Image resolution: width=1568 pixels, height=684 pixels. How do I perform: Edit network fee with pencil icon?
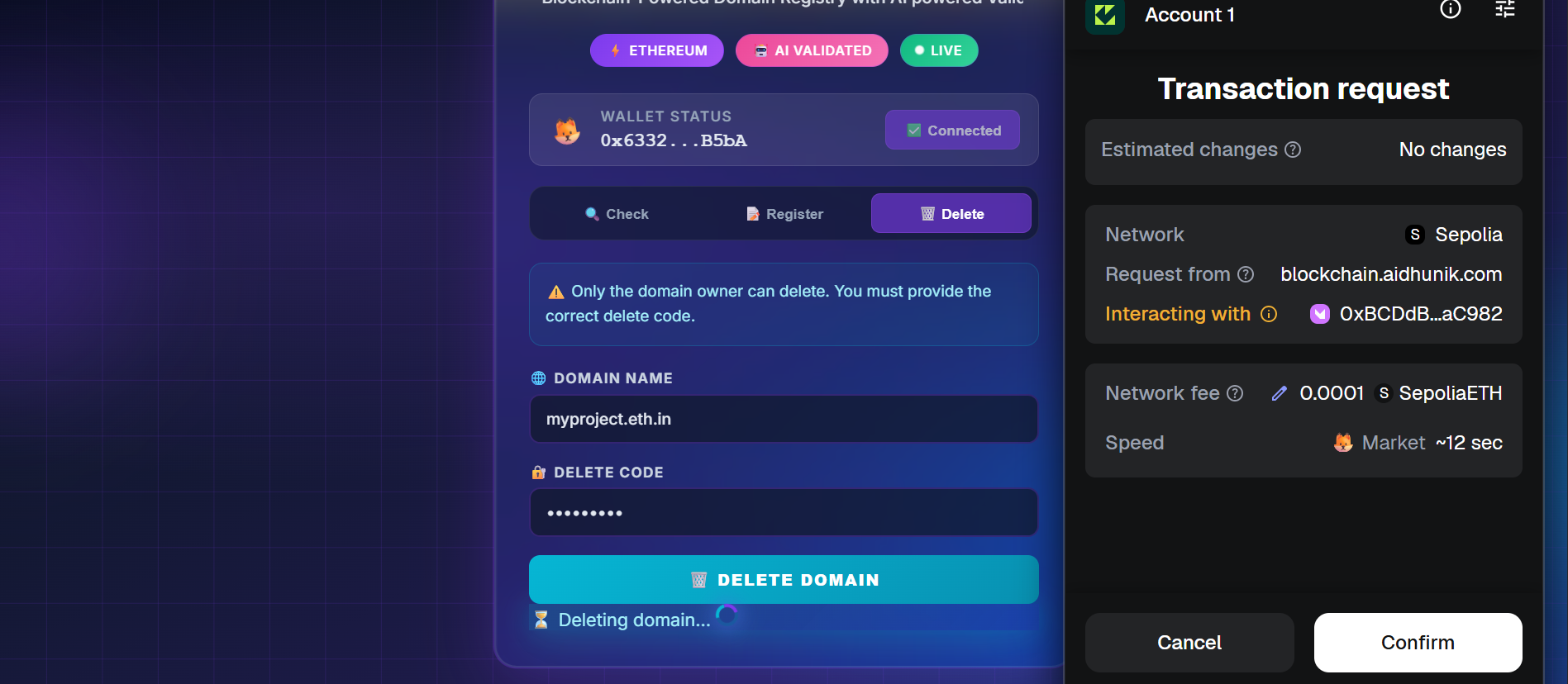(1280, 393)
